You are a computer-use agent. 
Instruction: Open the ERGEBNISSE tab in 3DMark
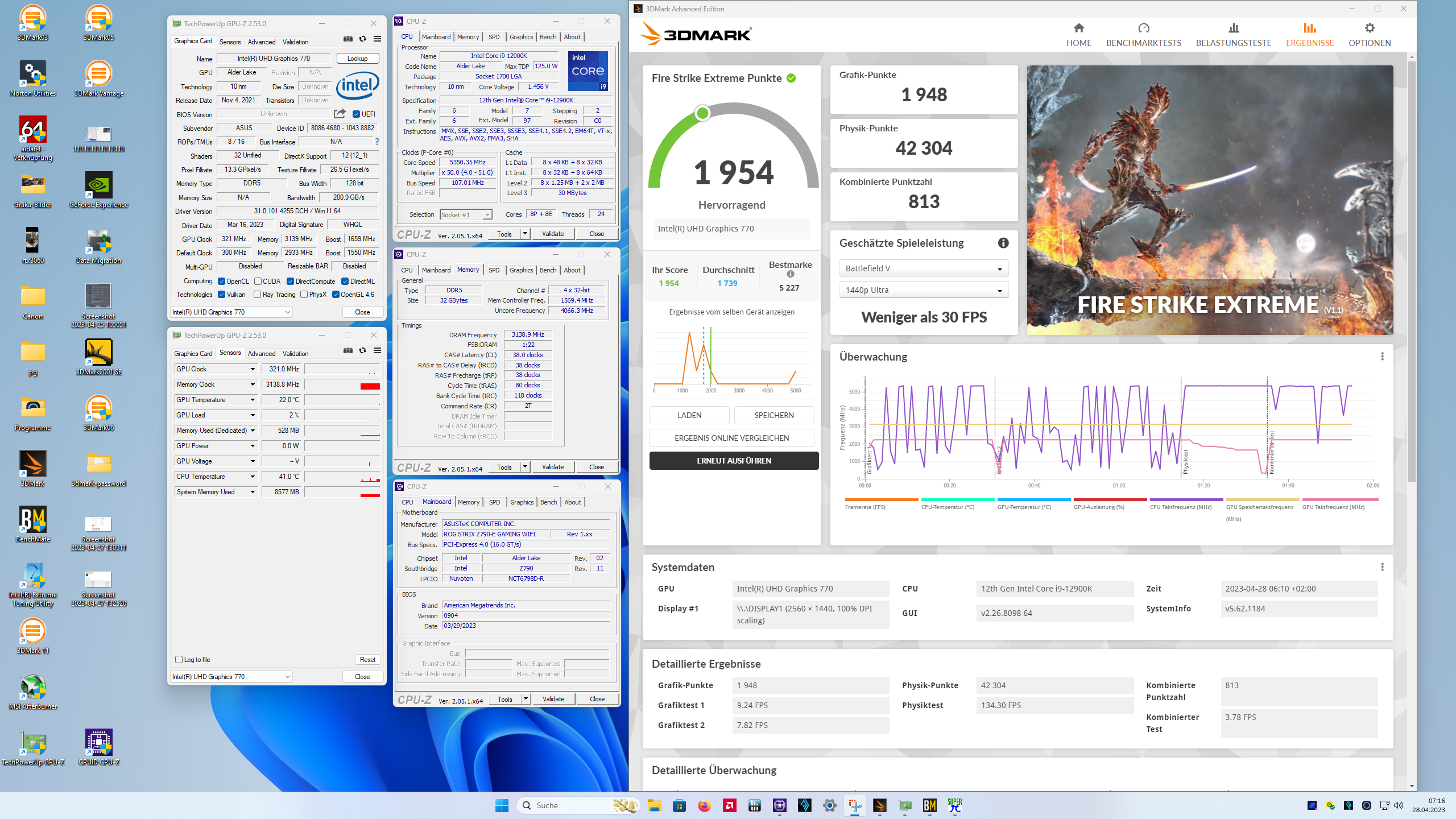pos(1310,35)
